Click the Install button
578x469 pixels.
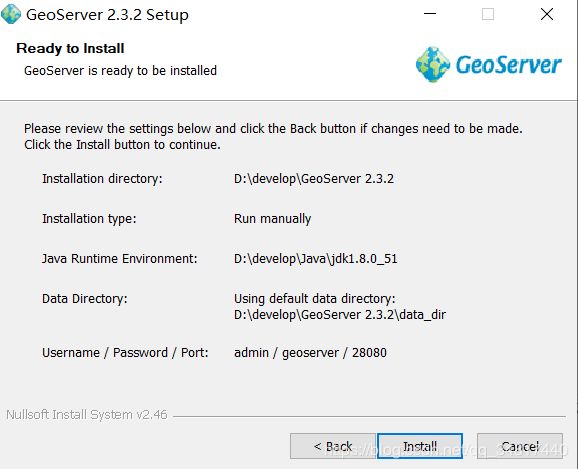[420, 446]
